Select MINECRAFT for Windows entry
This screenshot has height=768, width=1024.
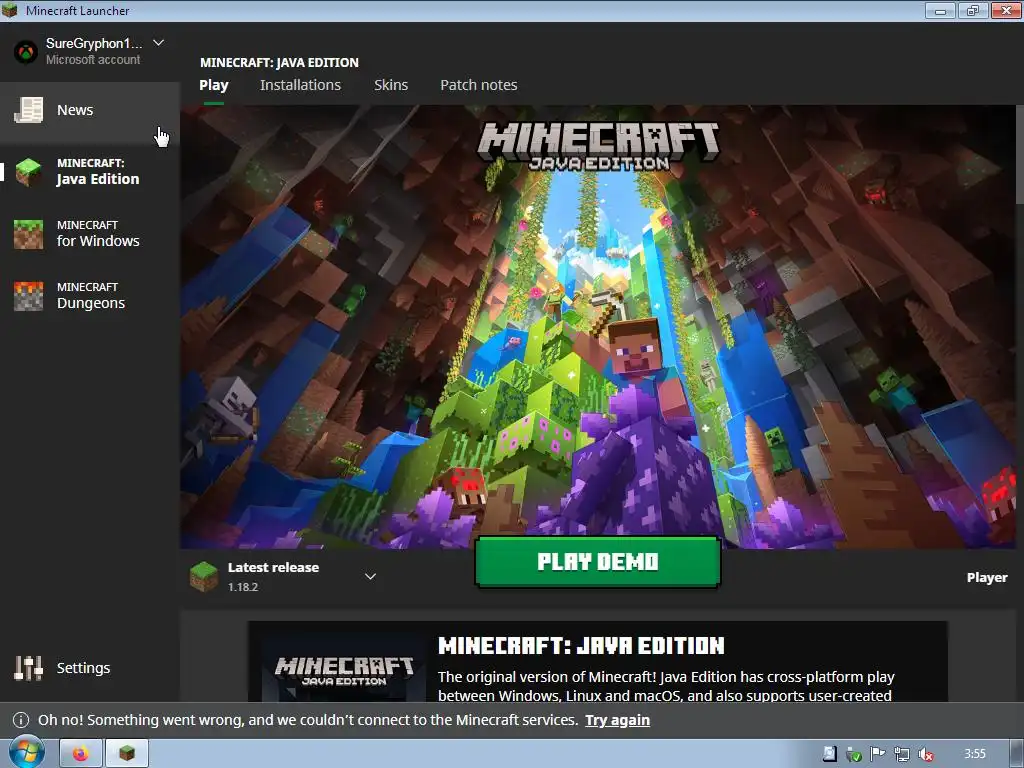point(89,234)
